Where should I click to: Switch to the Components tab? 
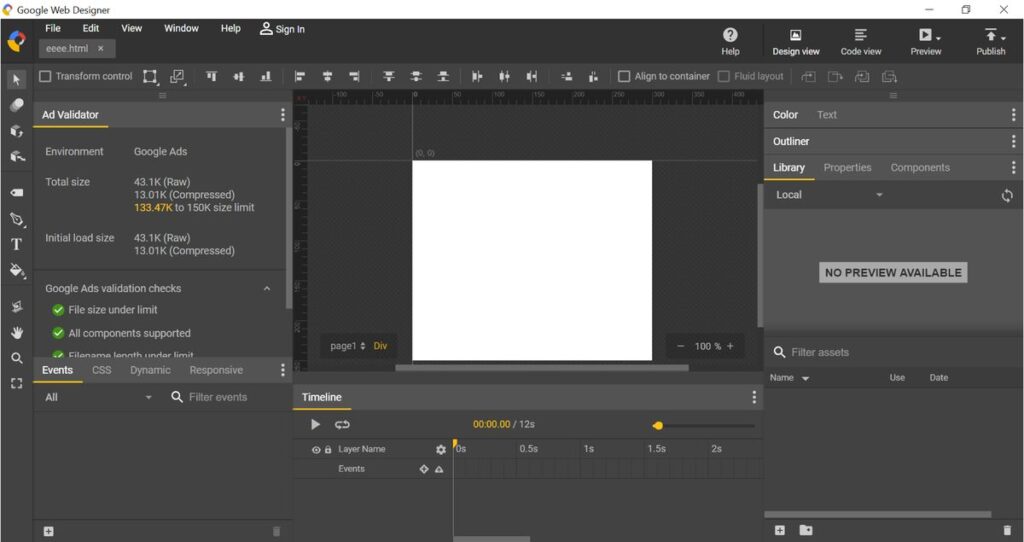(920, 168)
